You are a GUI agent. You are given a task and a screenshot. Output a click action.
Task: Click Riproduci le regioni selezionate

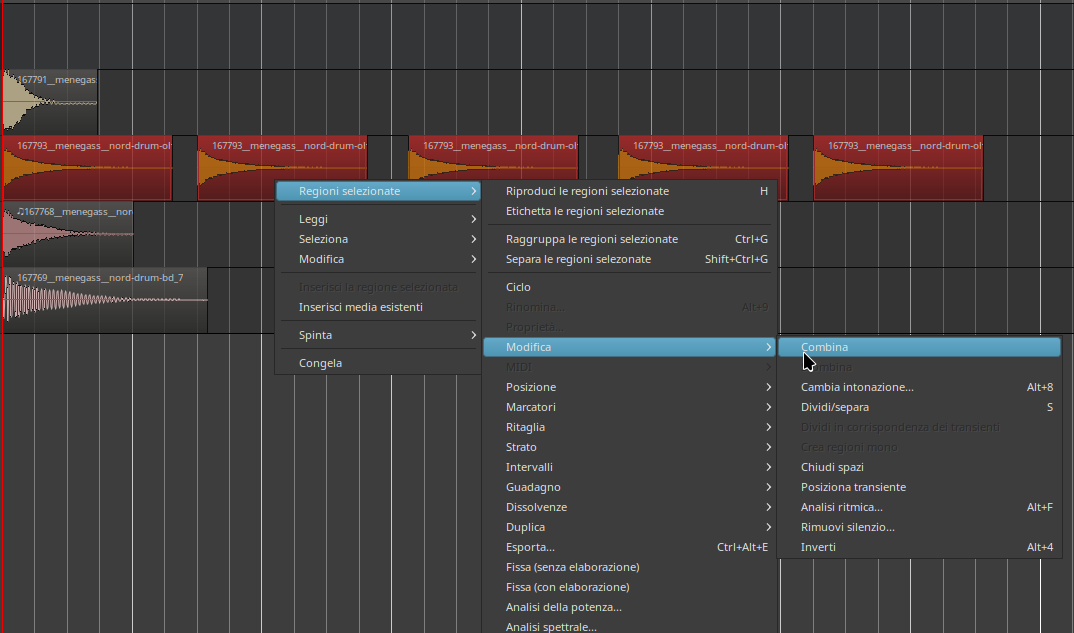(x=587, y=191)
